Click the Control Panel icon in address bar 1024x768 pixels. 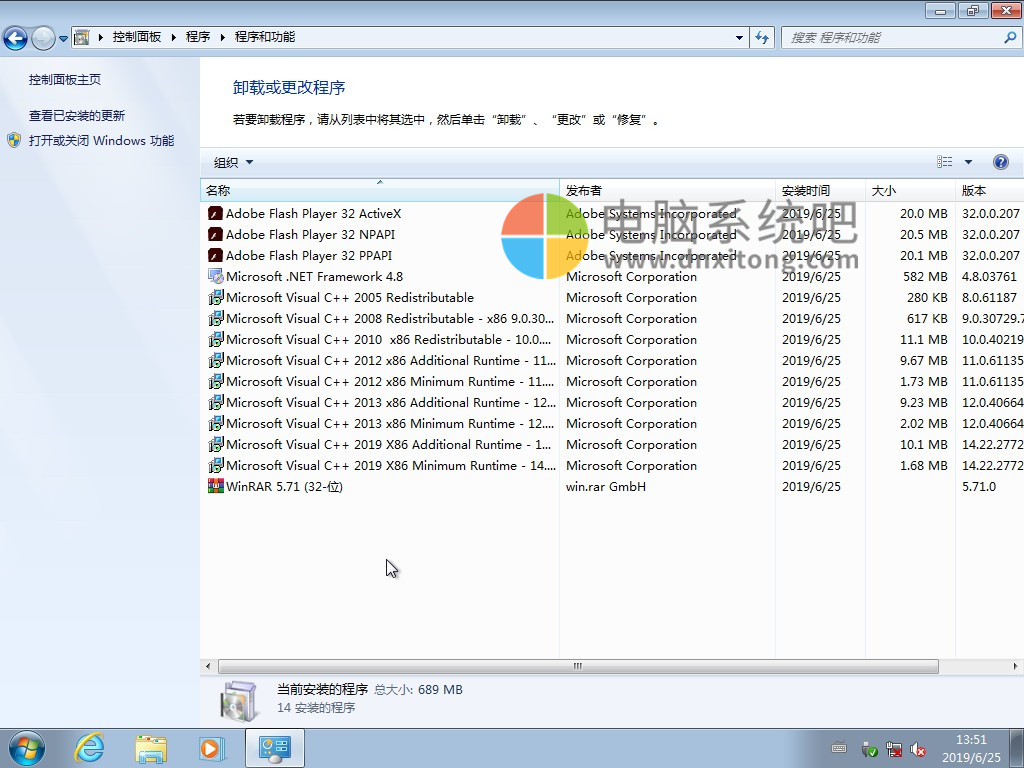coord(82,37)
